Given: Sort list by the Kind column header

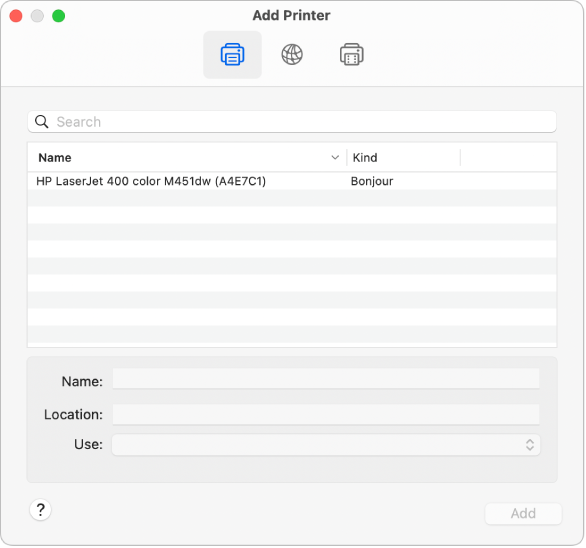Looking at the screenshot, I should 404,157.
